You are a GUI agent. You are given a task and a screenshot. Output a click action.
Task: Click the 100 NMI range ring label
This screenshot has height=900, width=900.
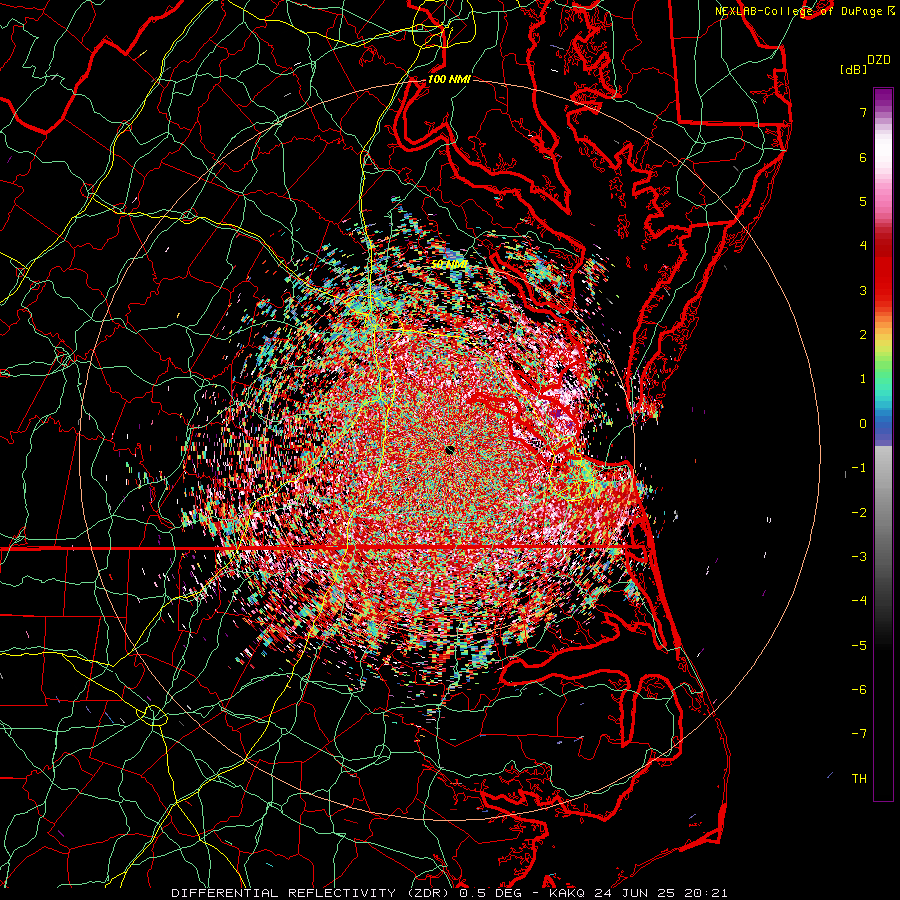[449, 79]
